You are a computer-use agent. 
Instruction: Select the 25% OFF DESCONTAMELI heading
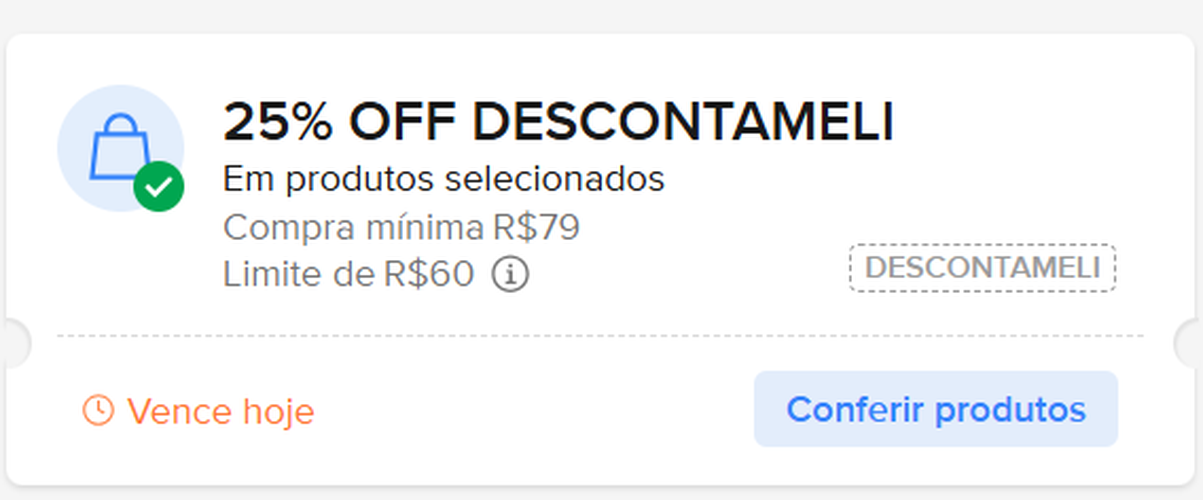coord(558,122)
